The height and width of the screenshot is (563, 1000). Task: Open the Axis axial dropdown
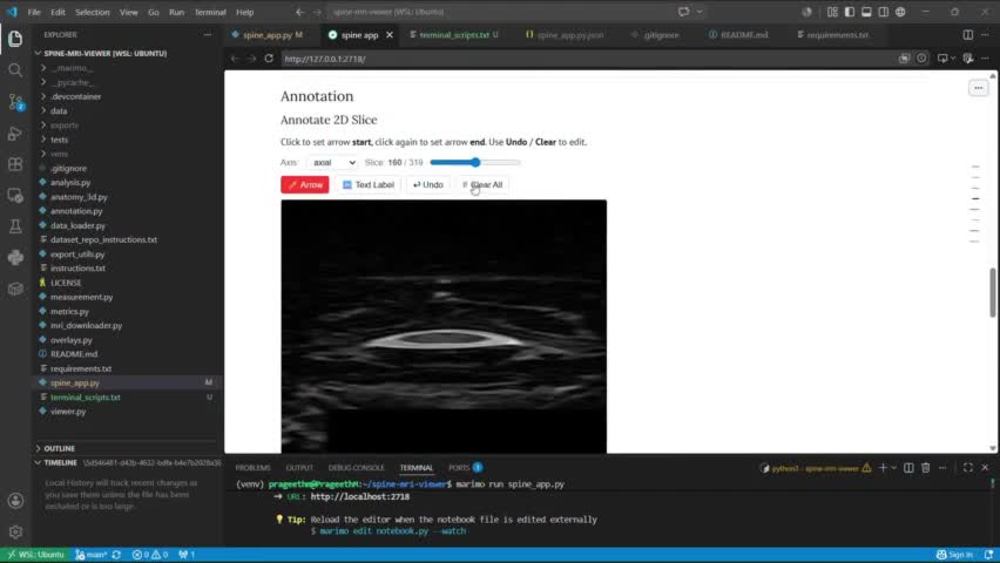click(333, 163)
